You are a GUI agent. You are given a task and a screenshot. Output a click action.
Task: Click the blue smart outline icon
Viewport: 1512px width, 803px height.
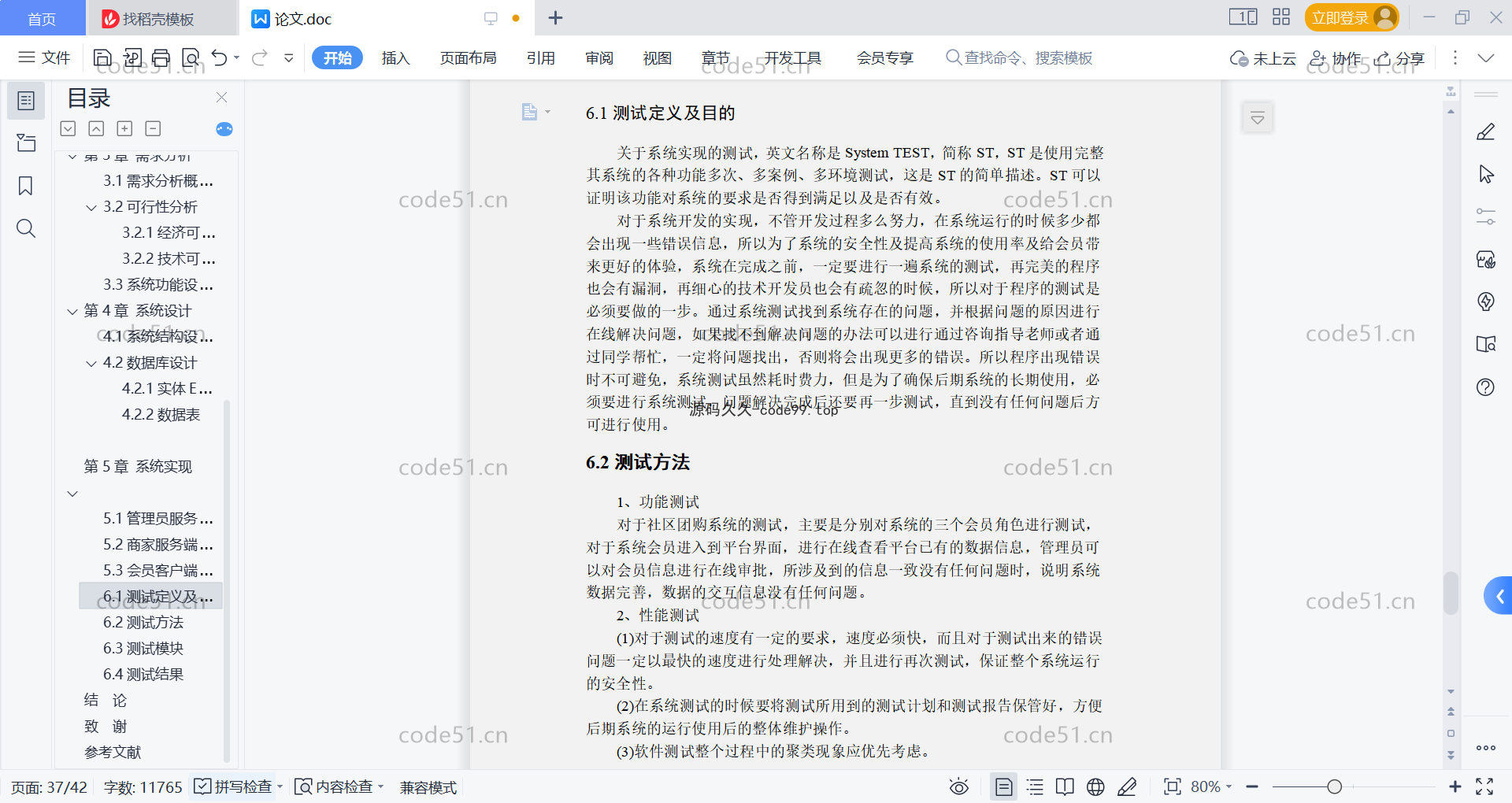pos(224,129)
